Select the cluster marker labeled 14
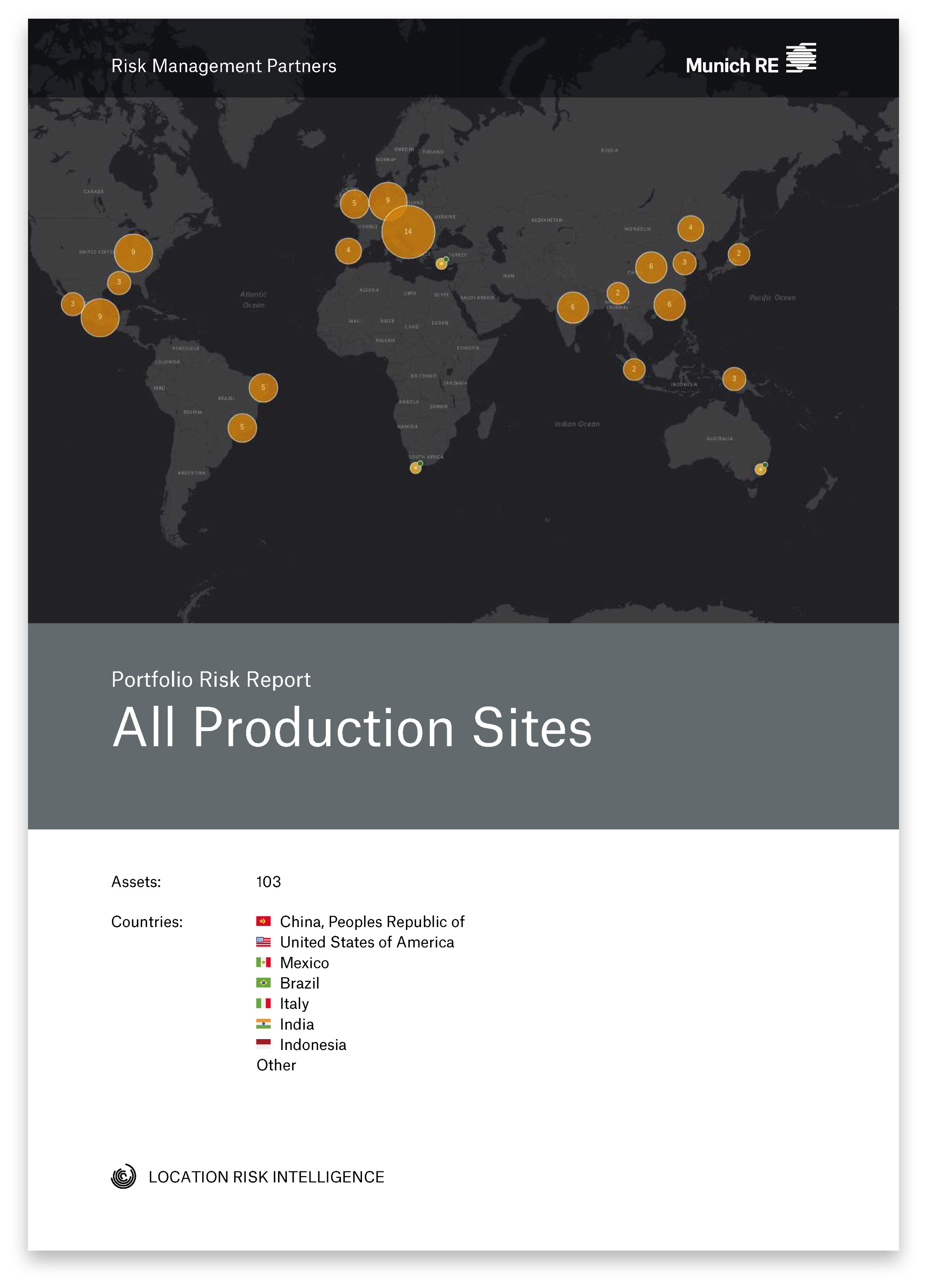The image size is (927, 1288). pyautogui.click(x=408, y=232)
